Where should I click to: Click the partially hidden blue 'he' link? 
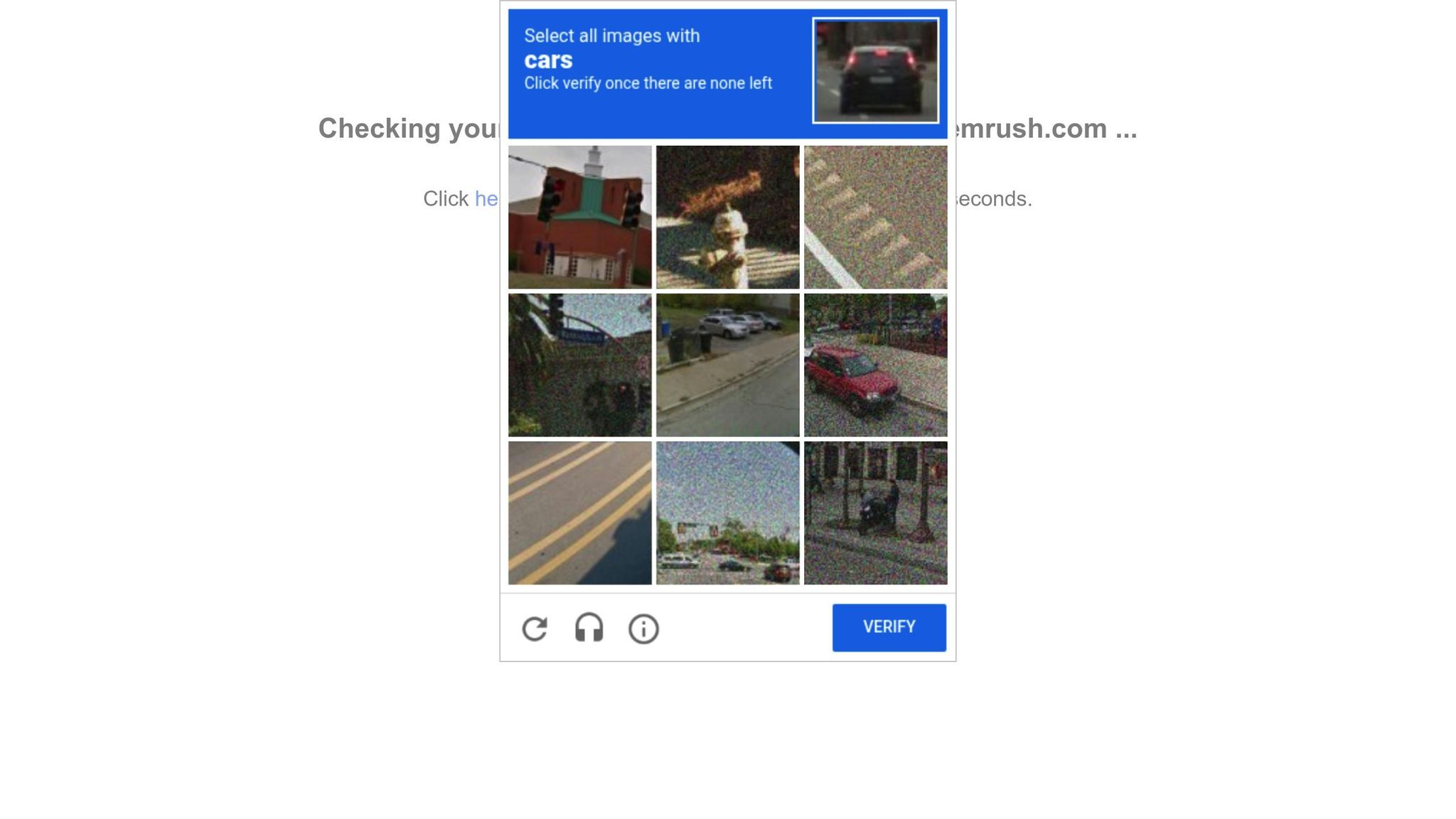[x=486, y=198]
